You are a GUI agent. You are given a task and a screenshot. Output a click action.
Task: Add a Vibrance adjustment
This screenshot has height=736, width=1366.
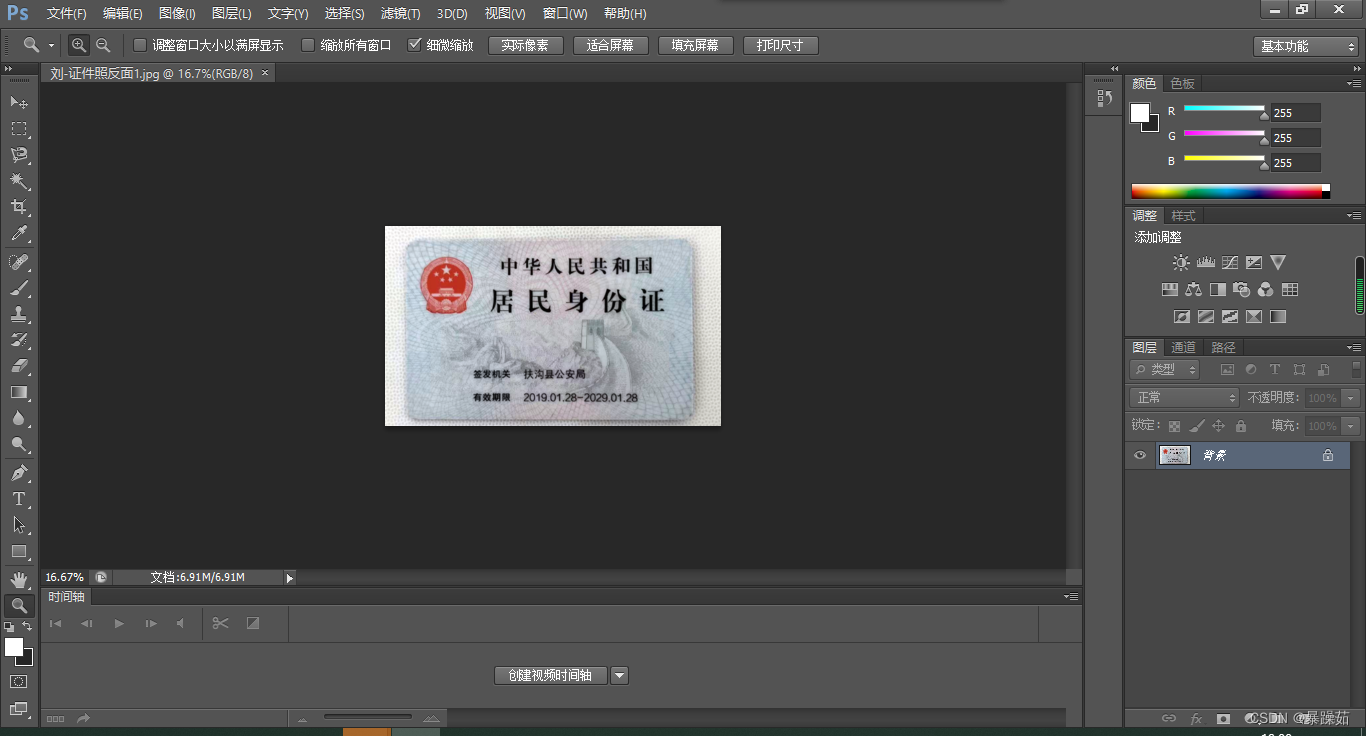tap(1278, 263)
